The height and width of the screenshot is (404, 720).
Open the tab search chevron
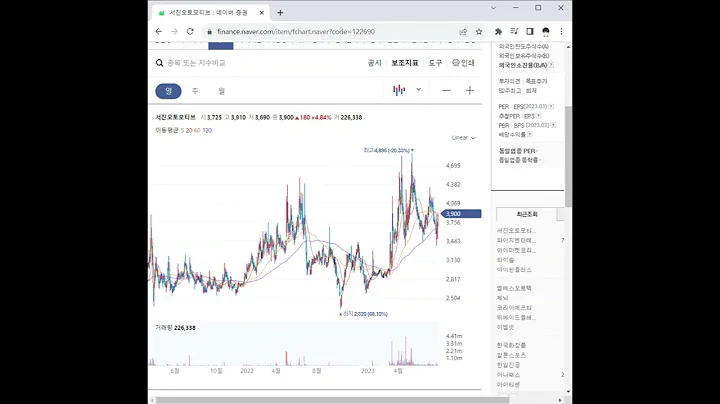click(x=494, y=8)
